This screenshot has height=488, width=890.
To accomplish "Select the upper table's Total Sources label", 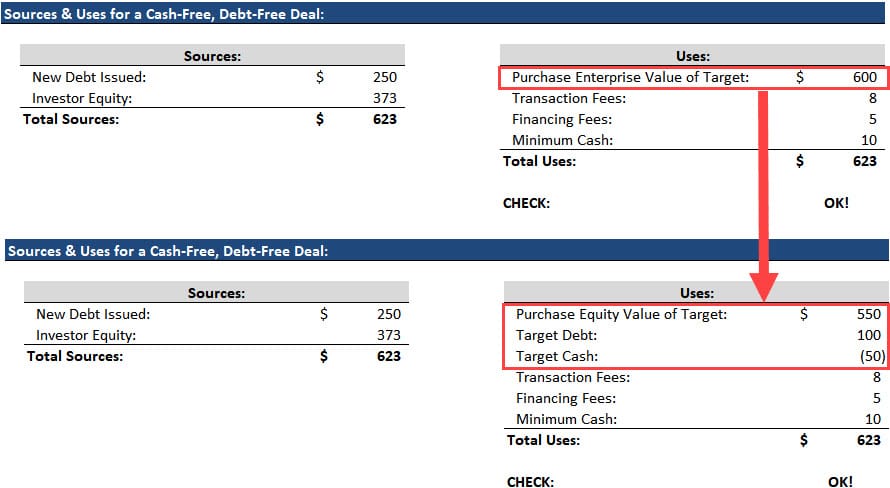I will pos(71,119).
